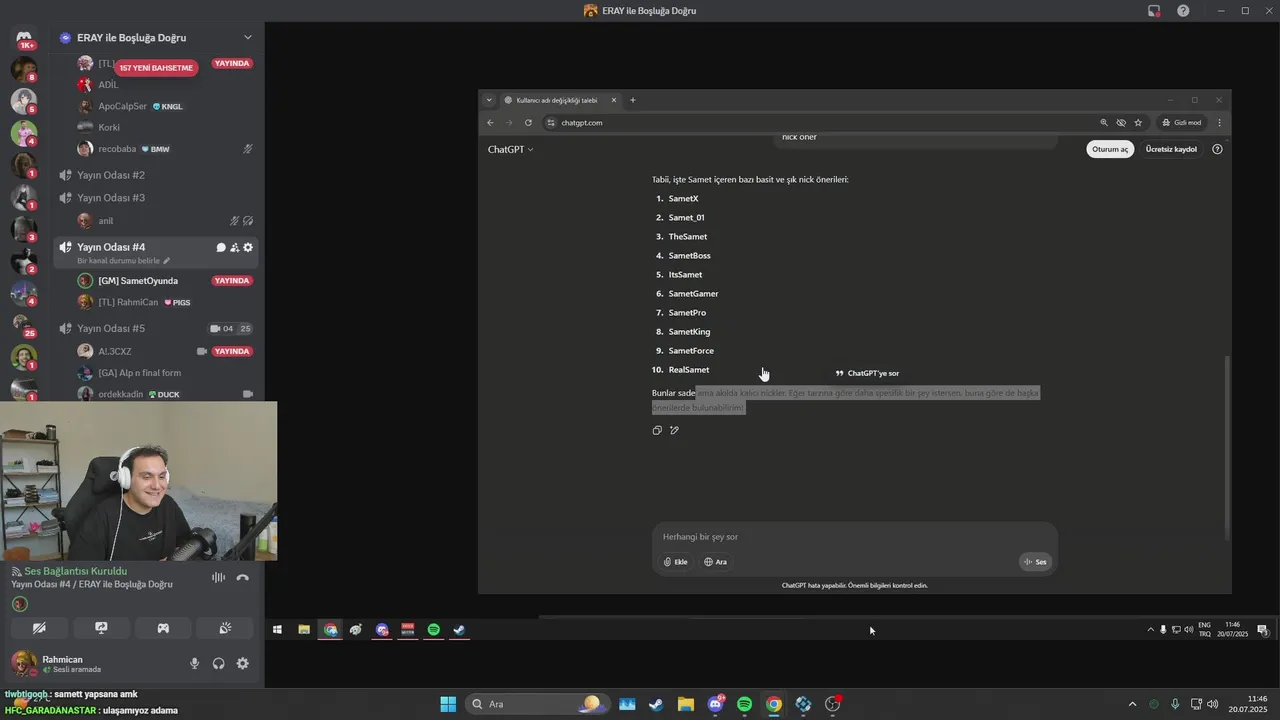This screenshot has height=720, width=1280.
Task: Select user [TL] RahmiCan in channel list
Action: (x=128, y=302)
